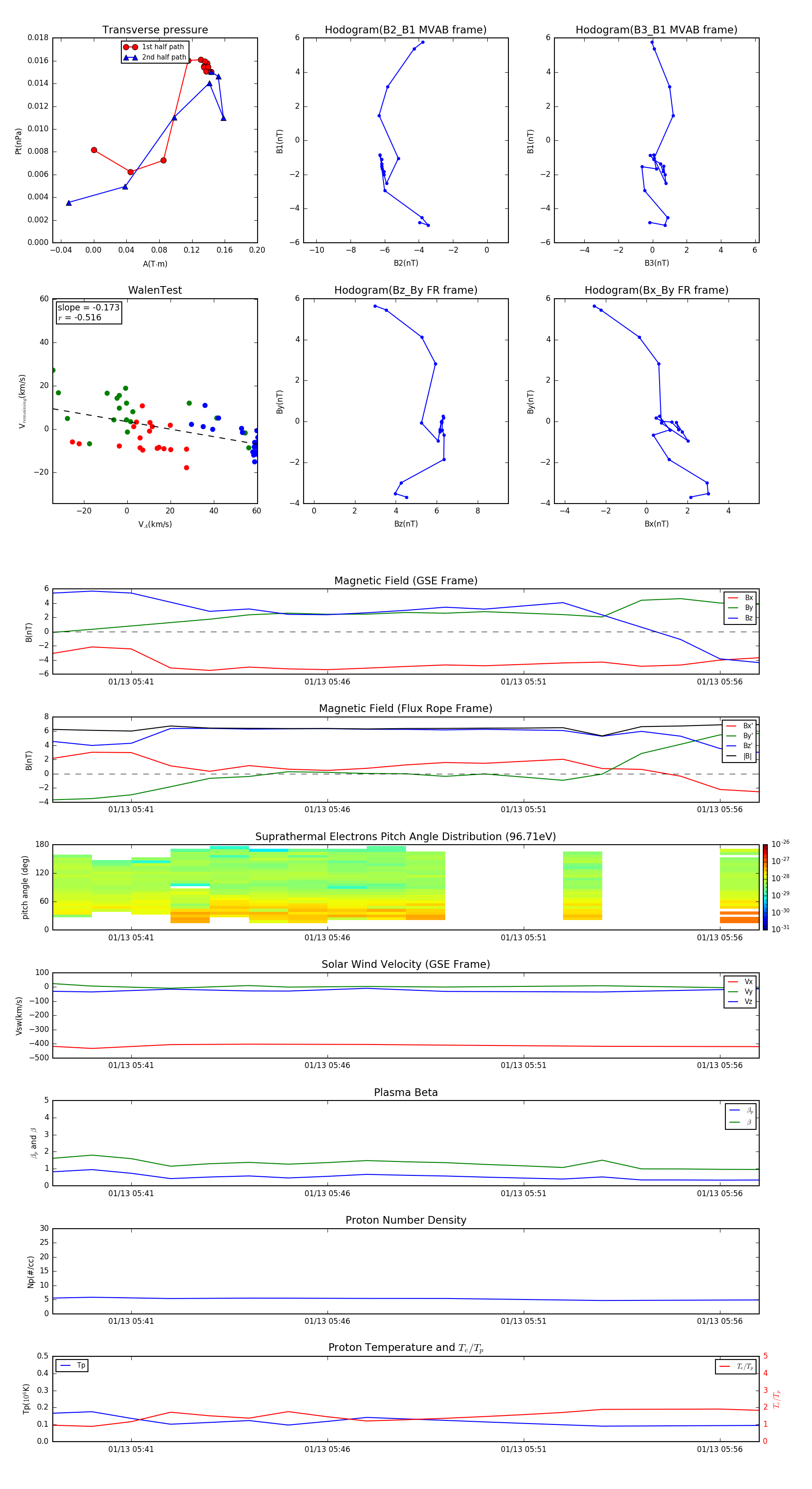Click Suprathermal Electrons Pitch Angle Distribution title
This screenshot has width=812, height=1489.
[x=406, y=837]
